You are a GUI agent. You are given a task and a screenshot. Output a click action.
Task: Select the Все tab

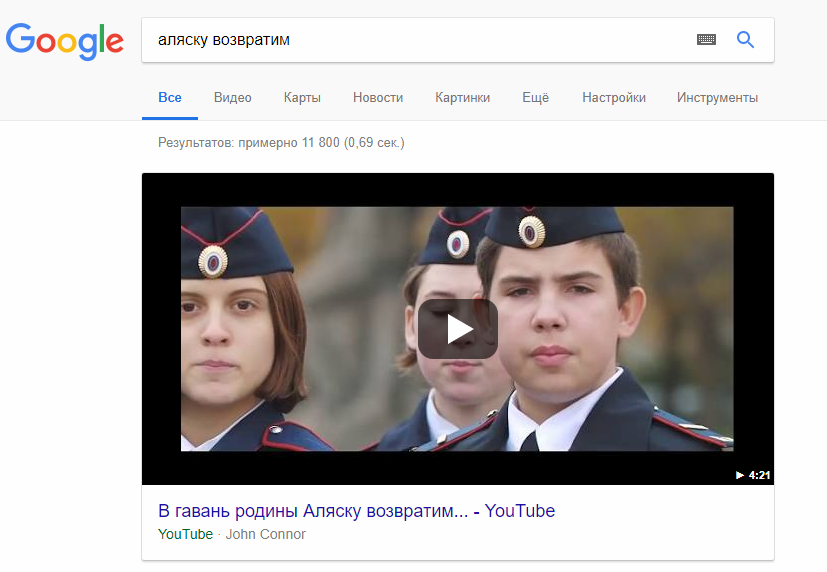pos(170,98)
